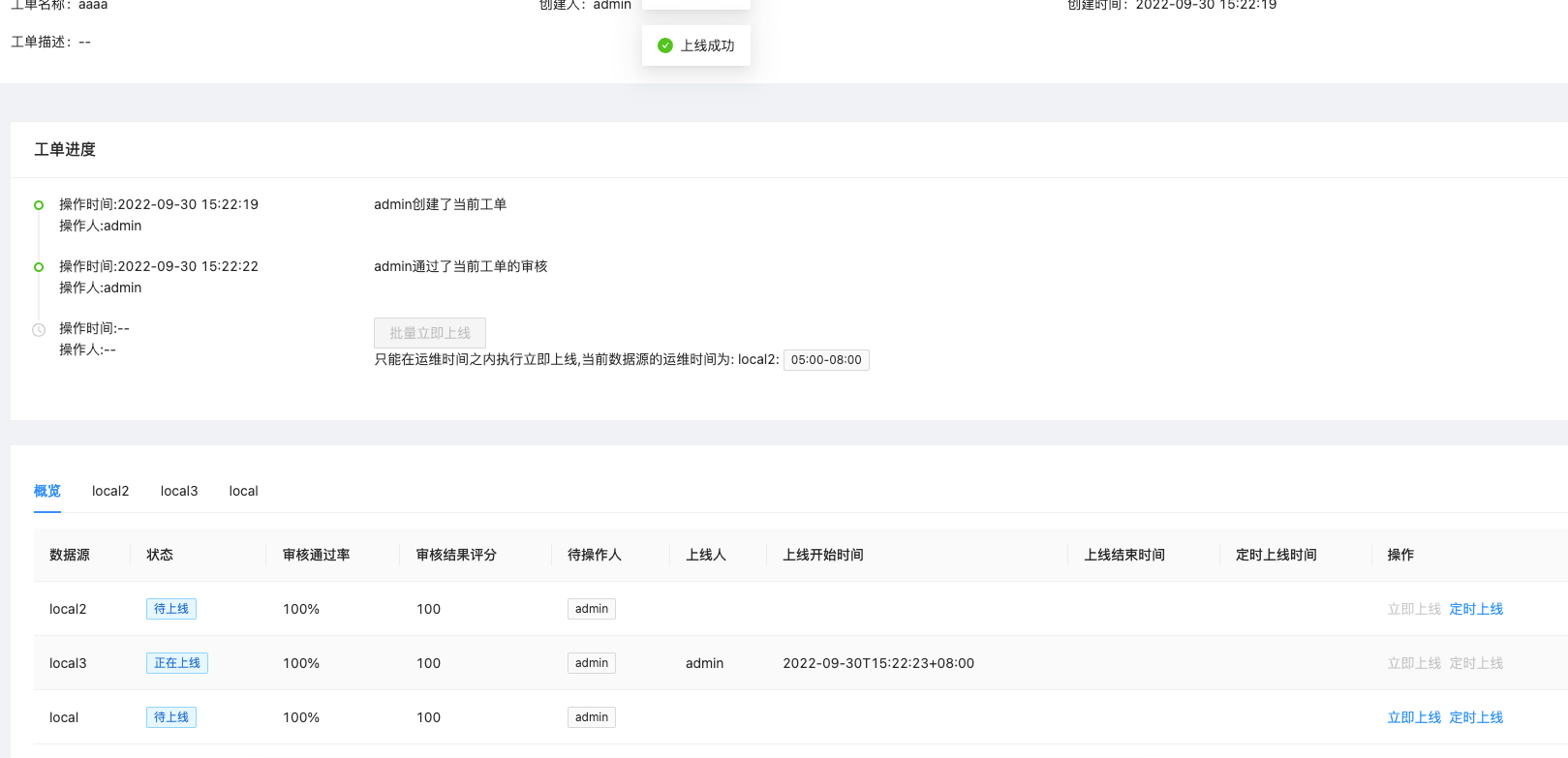Click the 审核通过率 column header
1568x758 pixels.
point(317,555)
